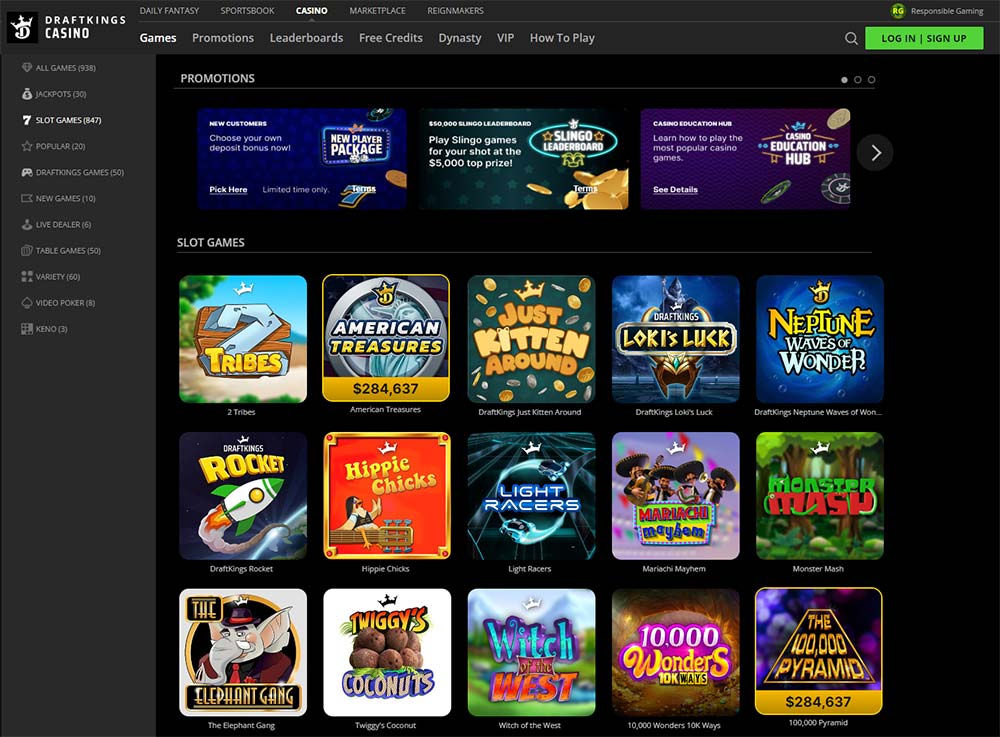
Task: Click the Pick Here link
Action: point(228,189)
